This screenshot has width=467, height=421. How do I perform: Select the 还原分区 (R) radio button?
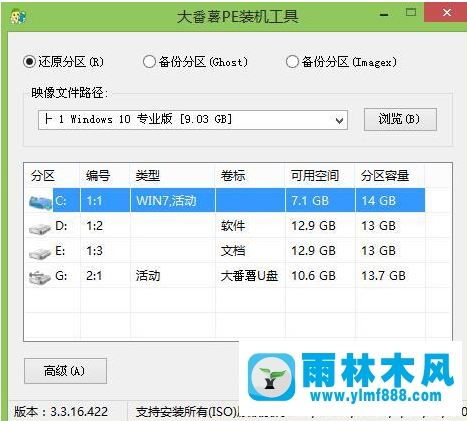coord(30,62)
